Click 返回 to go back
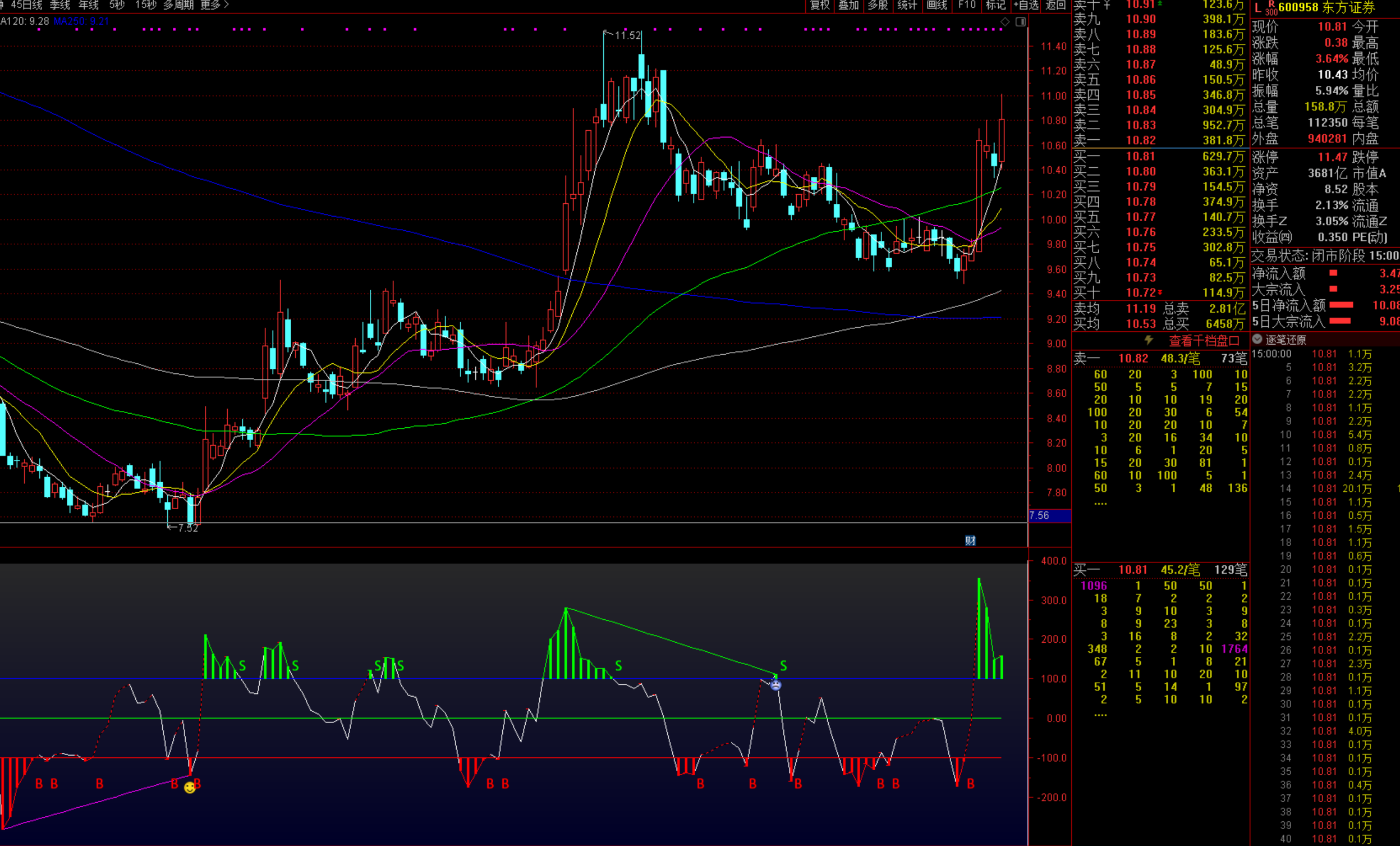Viewport: 1400px width, 846px height. click(1055, 5)
